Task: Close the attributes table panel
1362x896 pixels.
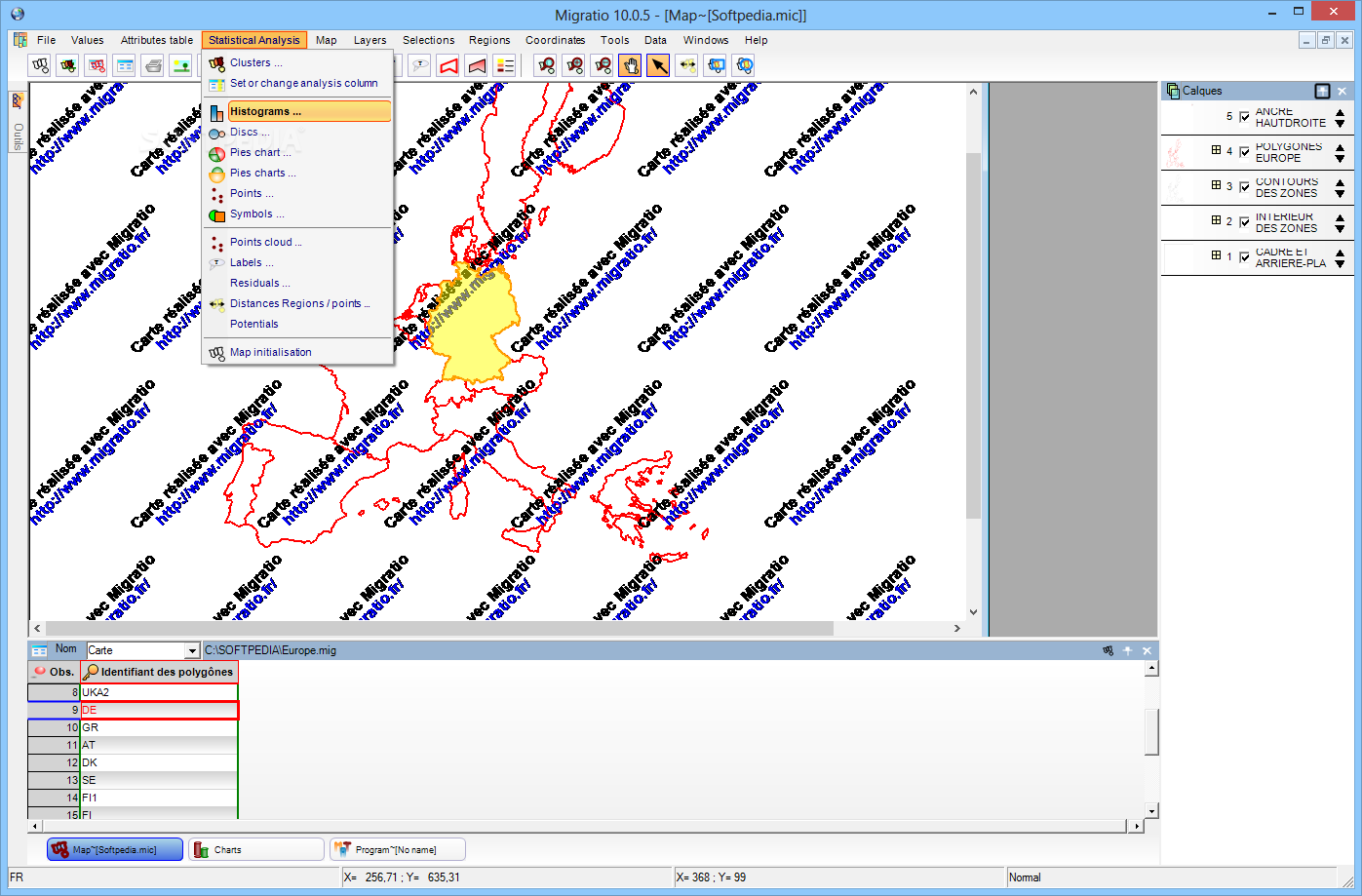Action: pyautogui.click(x=1148, y=650)
